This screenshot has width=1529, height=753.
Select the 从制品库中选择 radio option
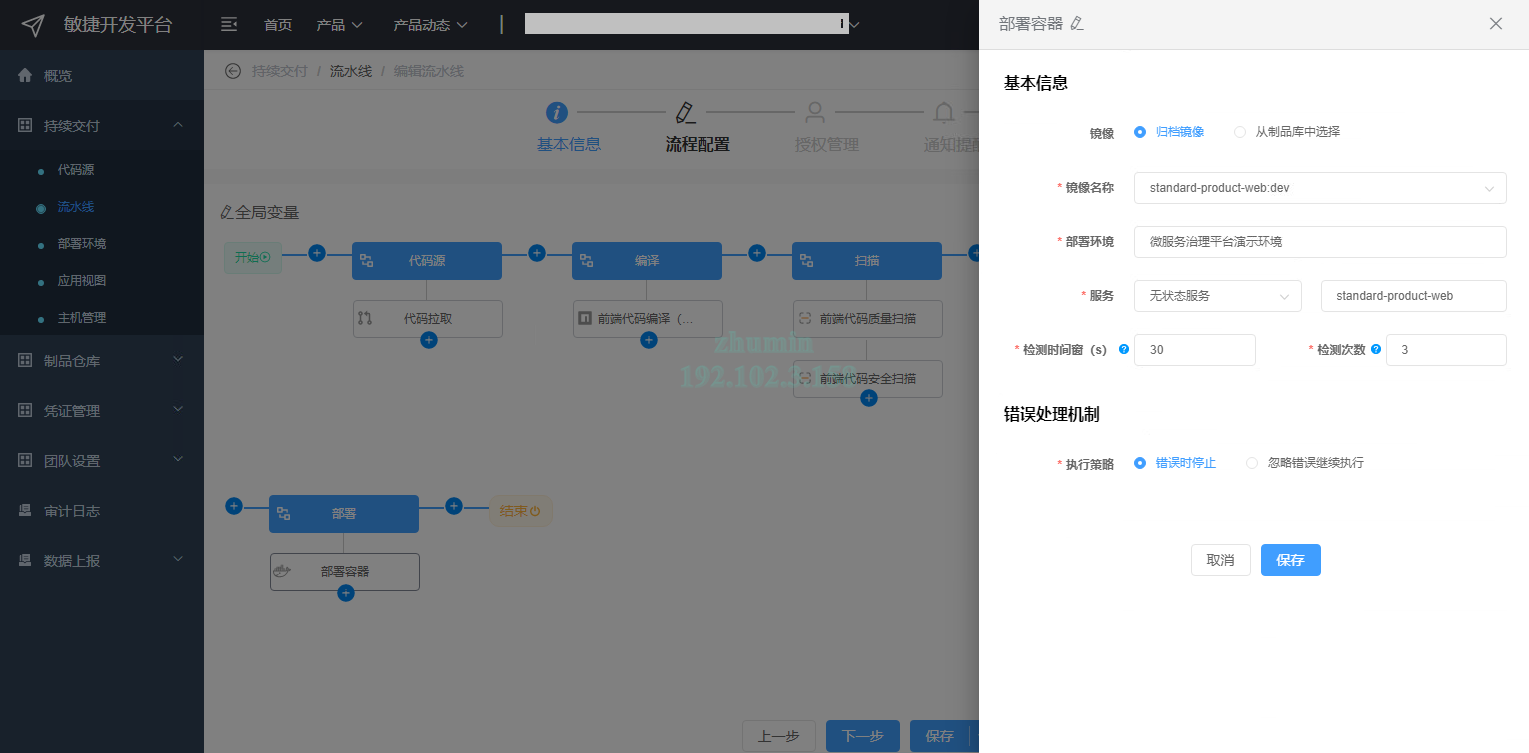pos(1240,131)
